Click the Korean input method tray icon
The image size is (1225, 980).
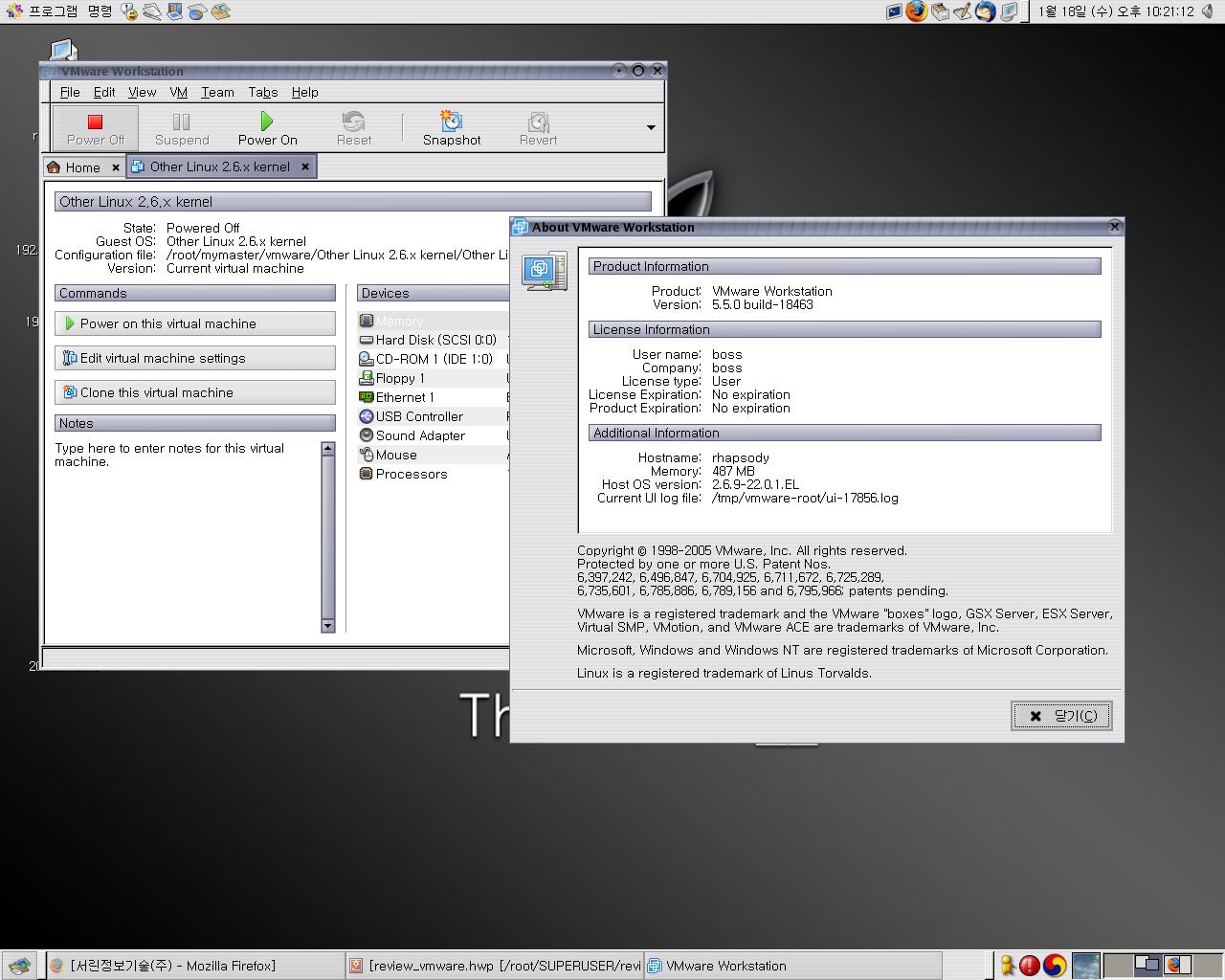pyautogui.click(x=1055, y=966)
